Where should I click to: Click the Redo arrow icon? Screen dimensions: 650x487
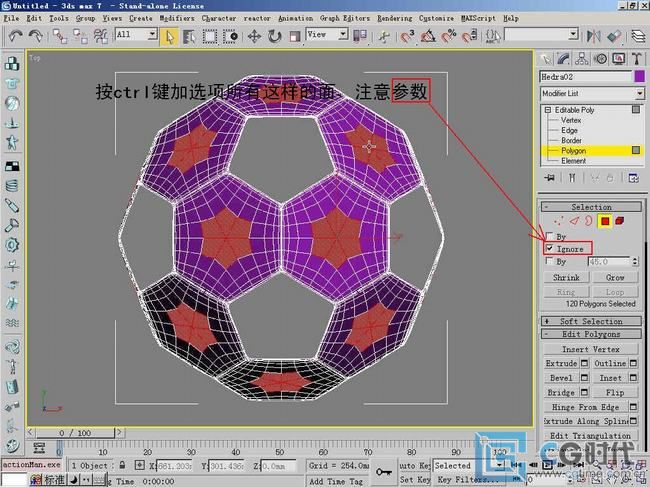click(x=36, y=36)
